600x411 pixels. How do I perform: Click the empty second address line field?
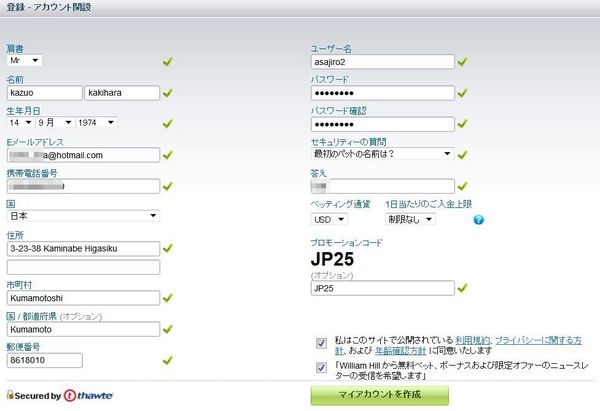coord(83,267)
